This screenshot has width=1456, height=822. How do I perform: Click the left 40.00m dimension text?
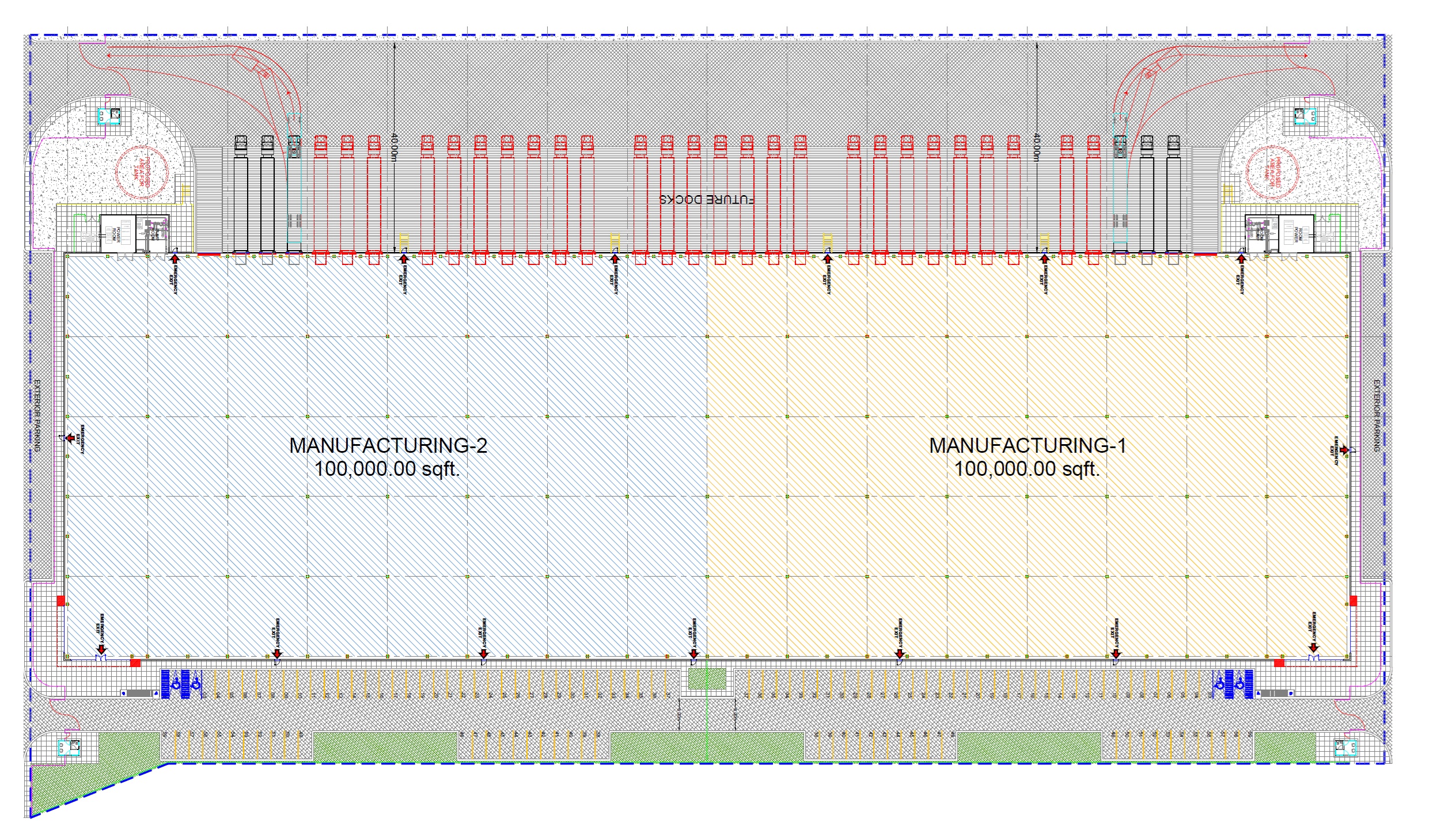click(x=395, y=147)
